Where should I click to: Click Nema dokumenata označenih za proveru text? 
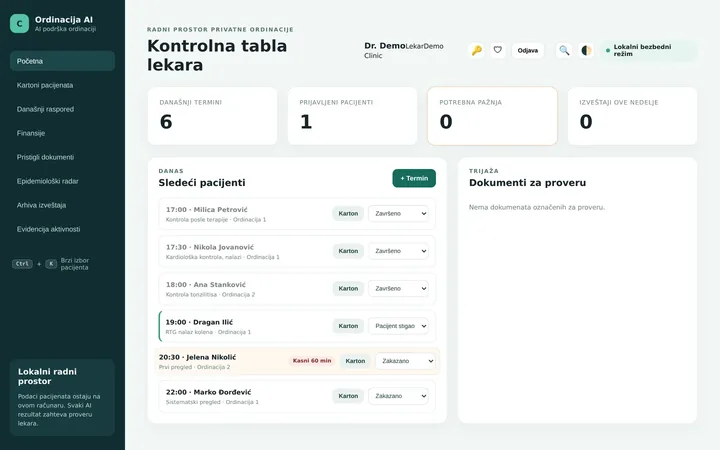coord(537,208)
